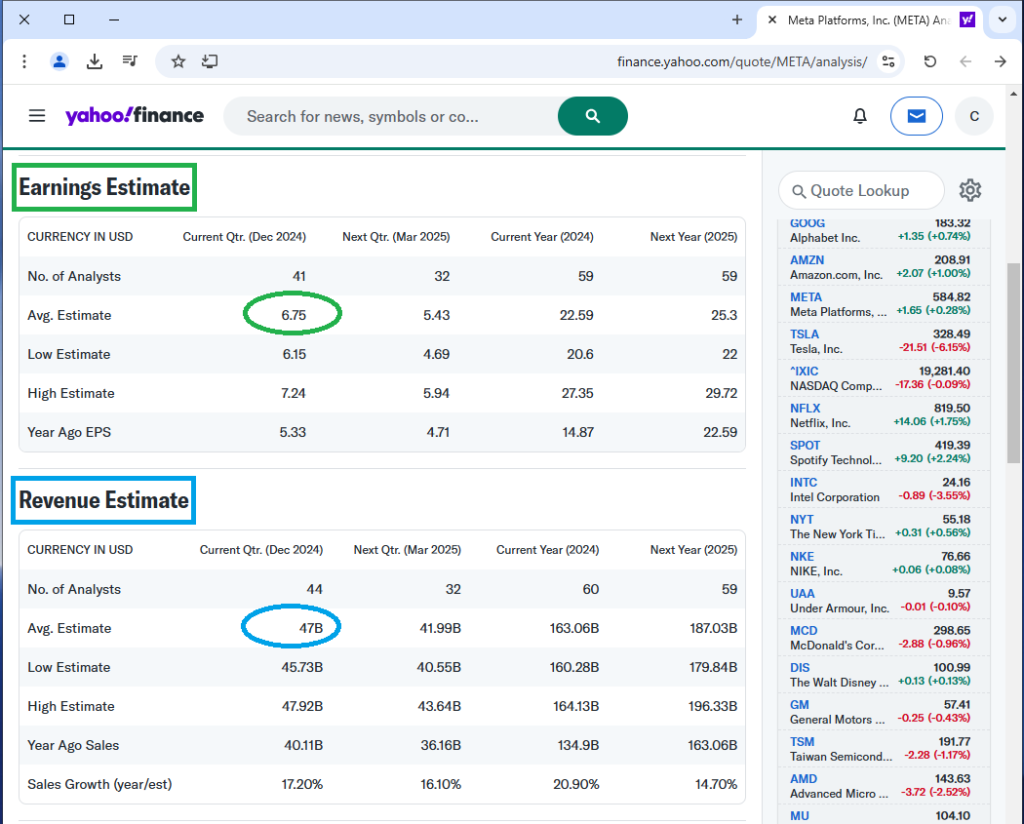Select revenue avg estimate 47B

coord(311,628)
